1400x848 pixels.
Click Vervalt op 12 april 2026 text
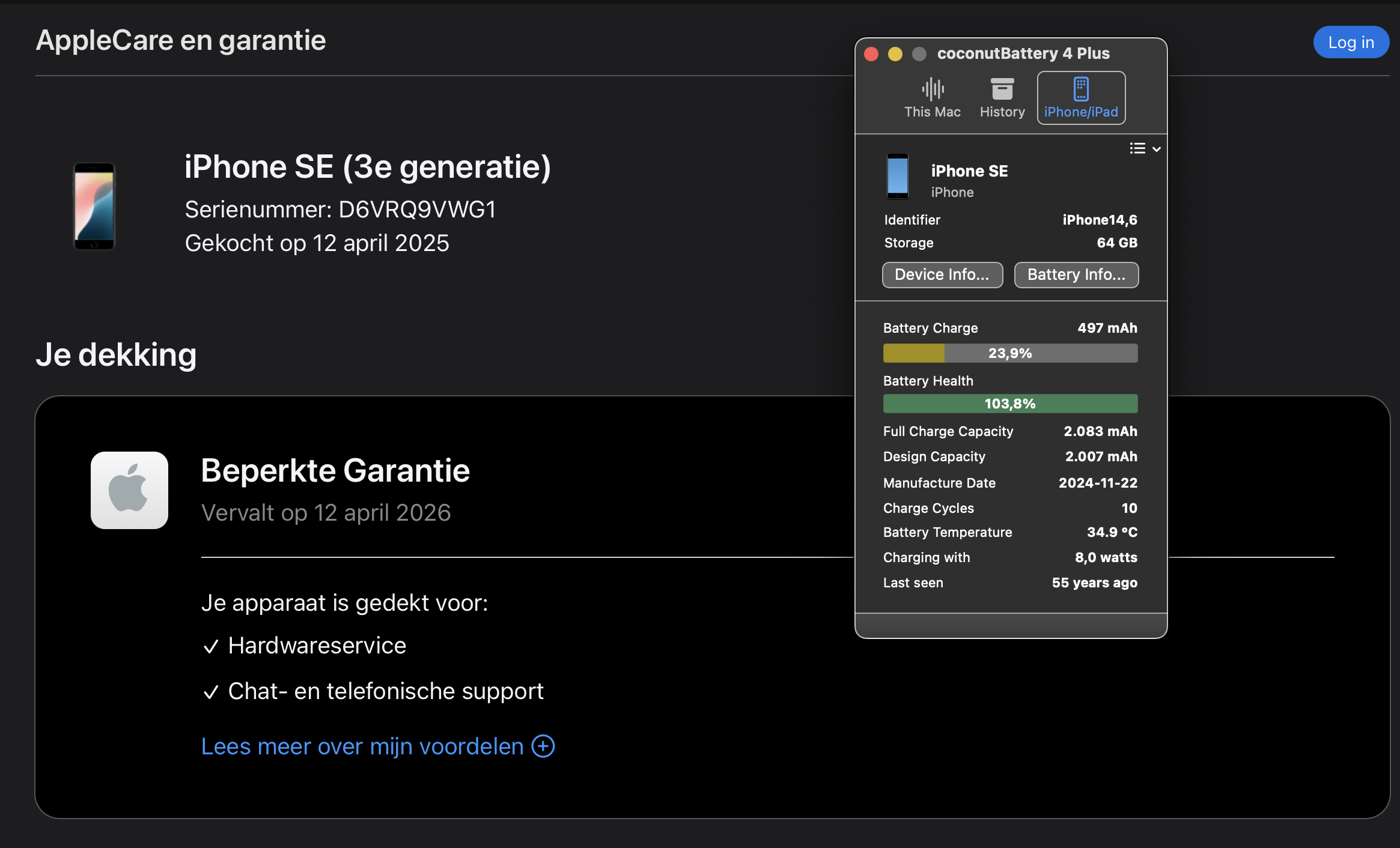click(326, 513)
